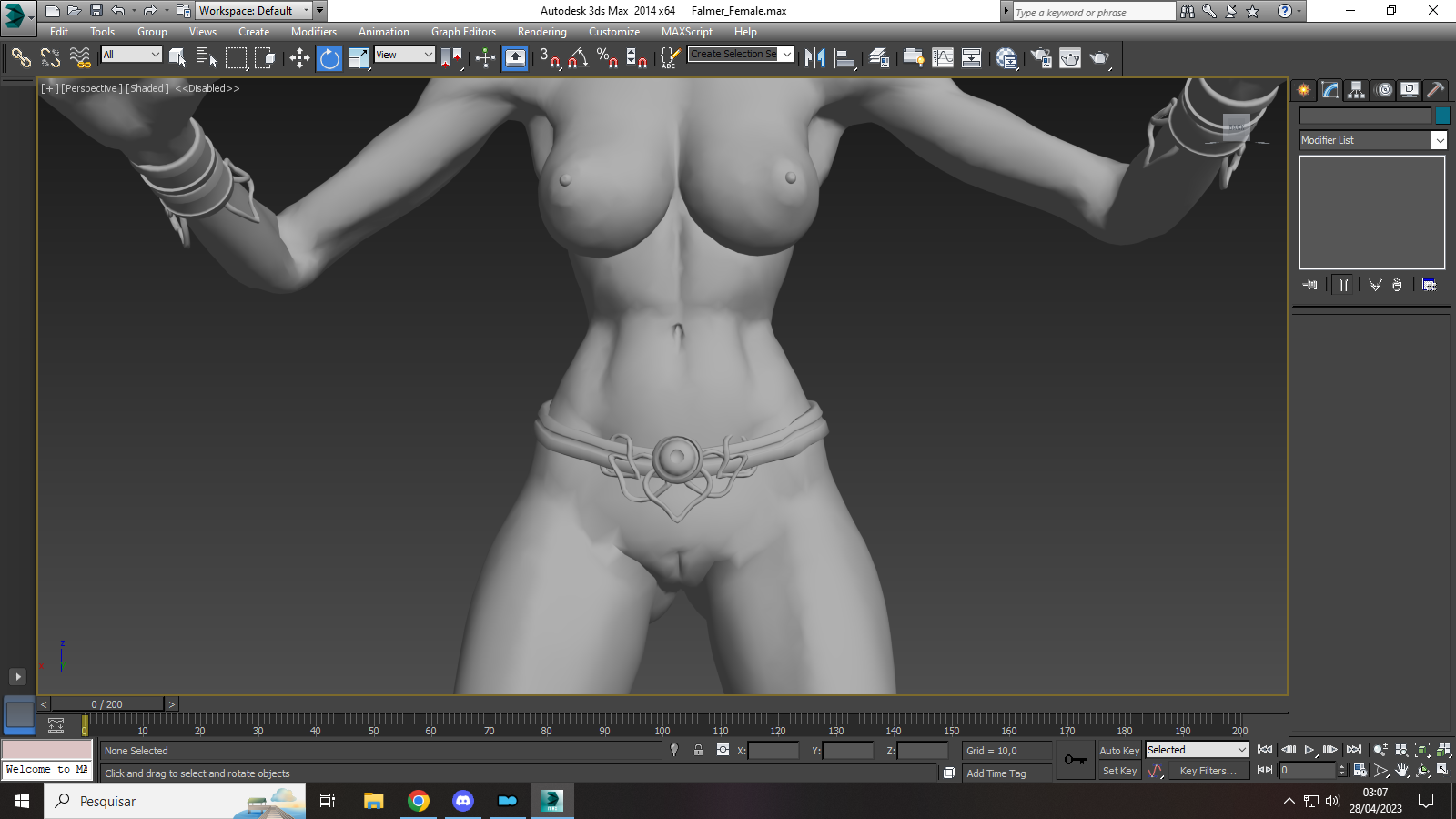
Task: Click the Select by Name icon
Action: coord(207,58)
